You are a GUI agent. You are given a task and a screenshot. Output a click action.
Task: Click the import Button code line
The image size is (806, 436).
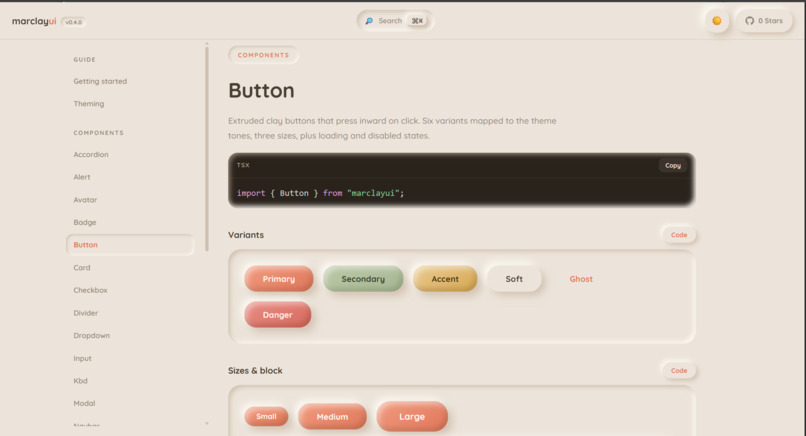320,193
